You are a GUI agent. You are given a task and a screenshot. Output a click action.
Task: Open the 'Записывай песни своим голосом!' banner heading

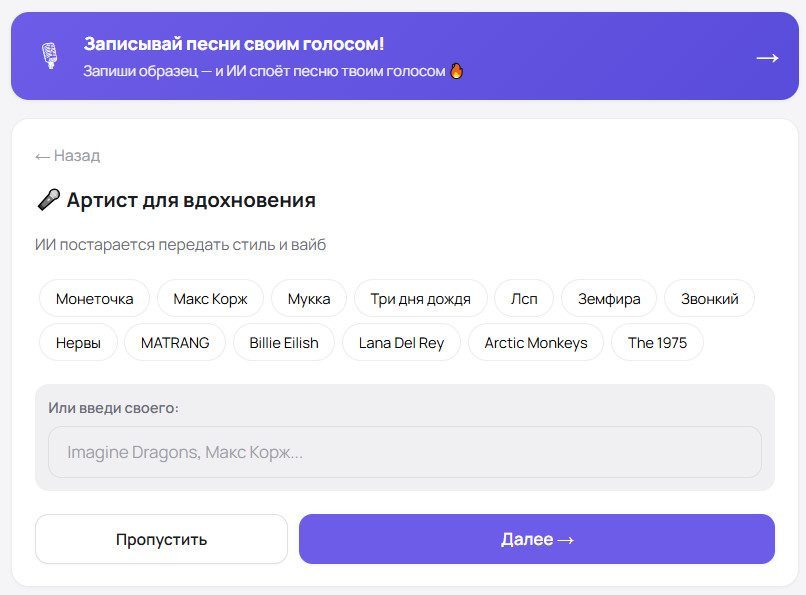(234, 44)
